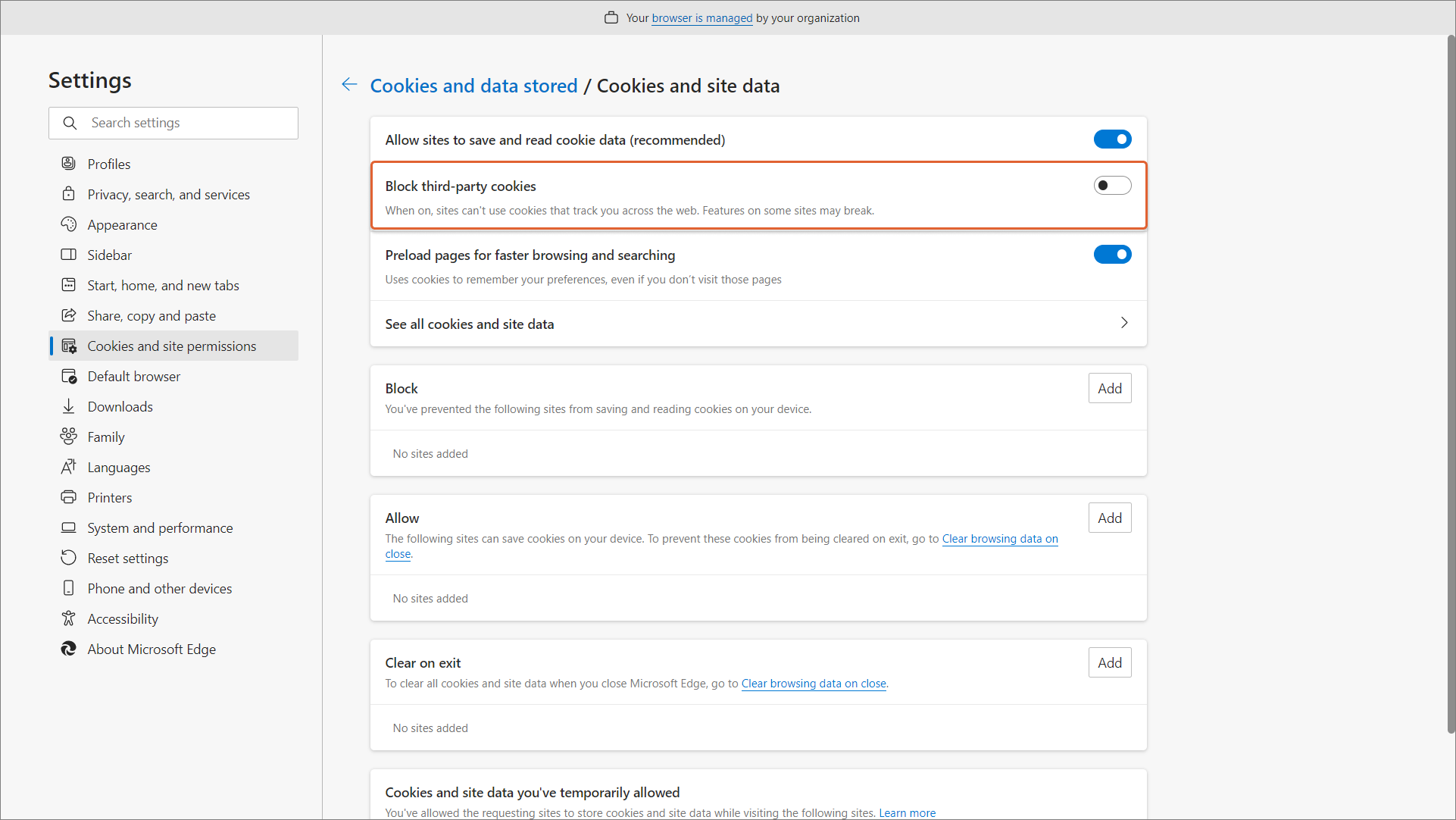The height and width of the screenshot is (820, 1456).
Task: Click the Family people icon
Action: pos(69,437)
